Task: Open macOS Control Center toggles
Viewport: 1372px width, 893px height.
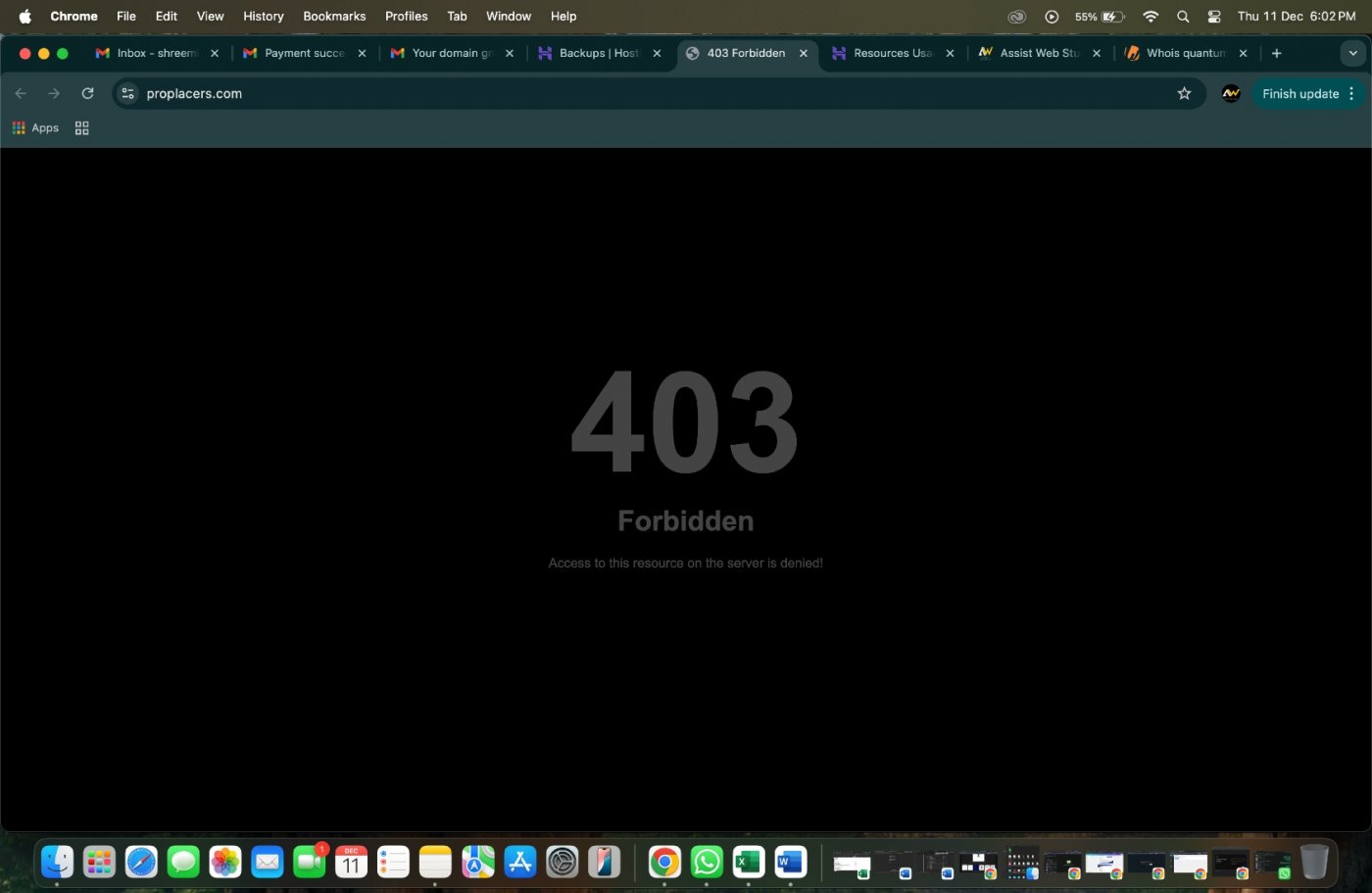Action: pyautogui.click(x=1214, y=16)
